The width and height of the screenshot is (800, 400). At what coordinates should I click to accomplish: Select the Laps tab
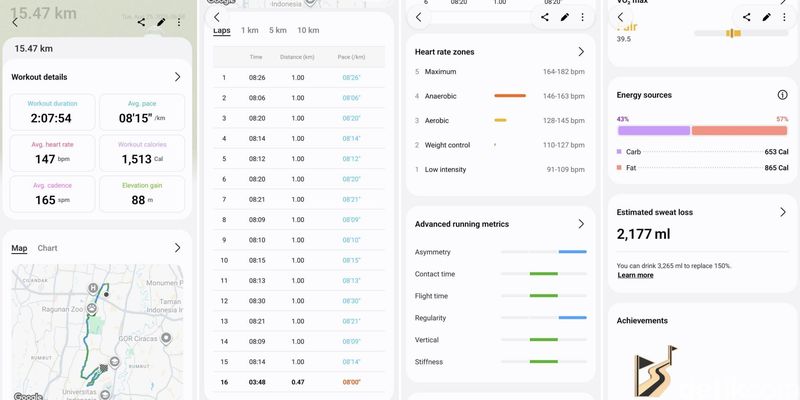click(x=221, y=31)
